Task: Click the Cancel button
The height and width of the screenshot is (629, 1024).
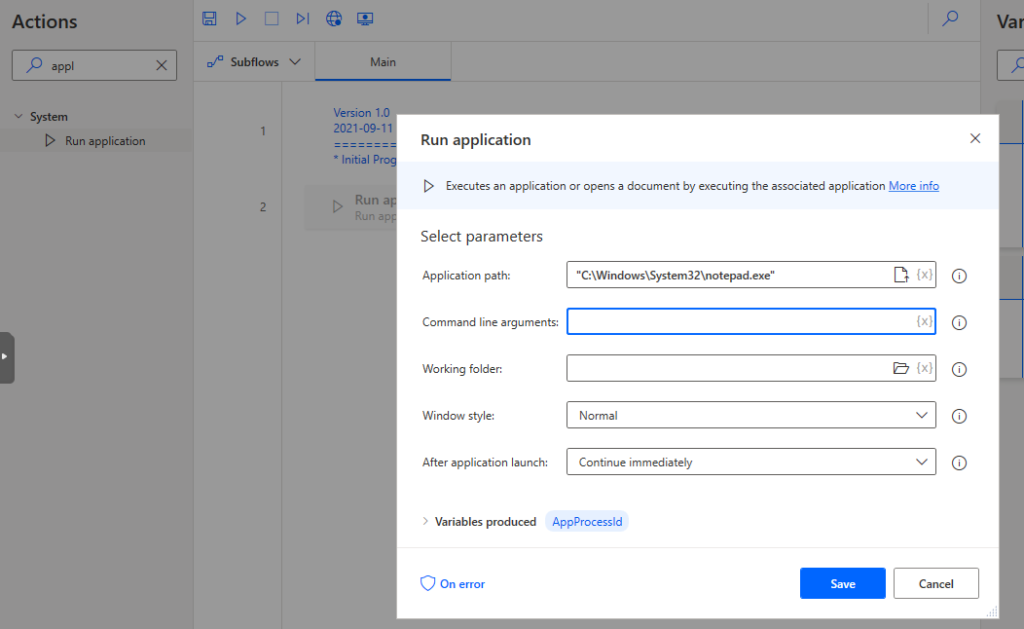Action: pos(936,583)
